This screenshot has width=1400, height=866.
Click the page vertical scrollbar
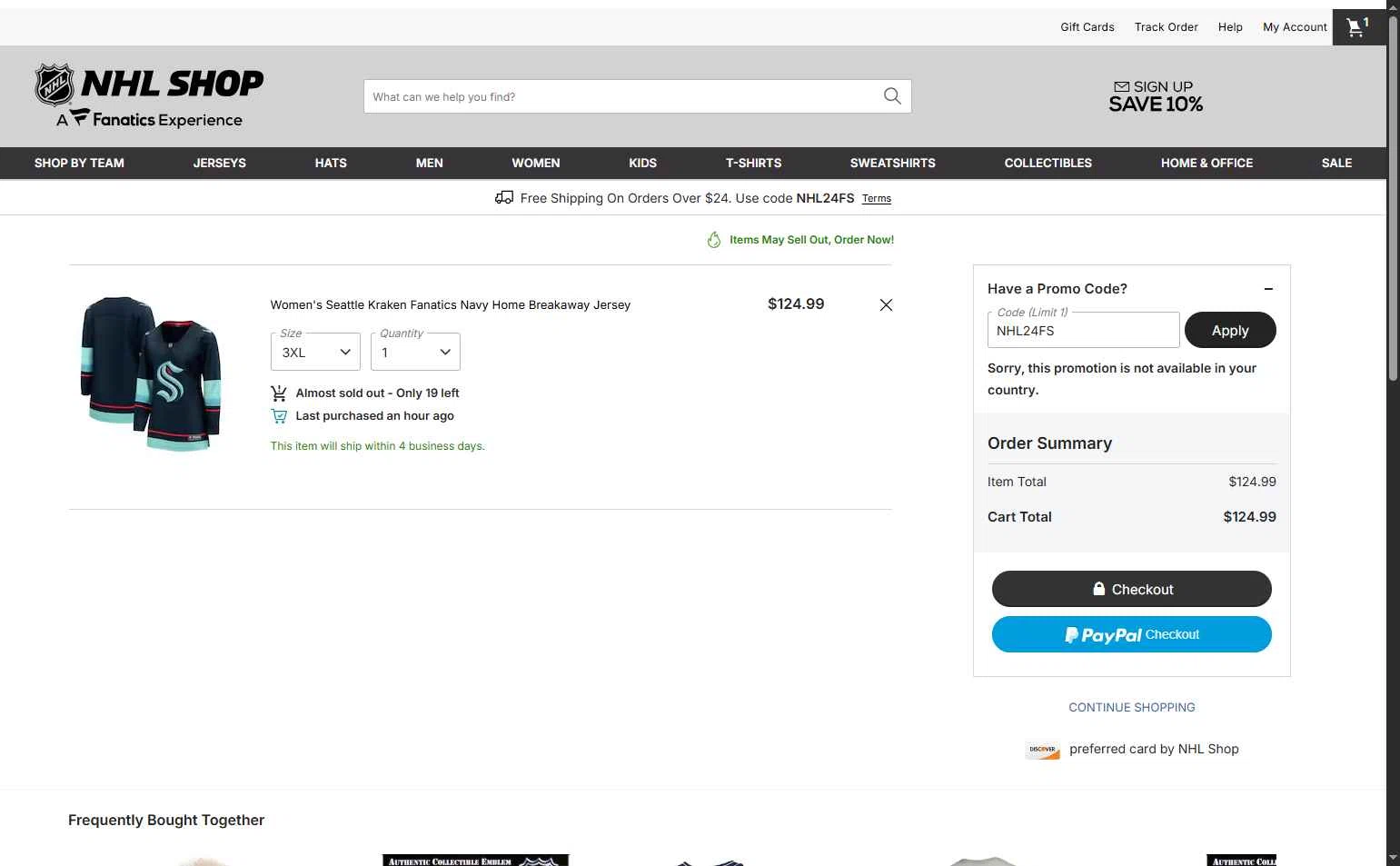pyautogui.click(x=1393, y=197)
